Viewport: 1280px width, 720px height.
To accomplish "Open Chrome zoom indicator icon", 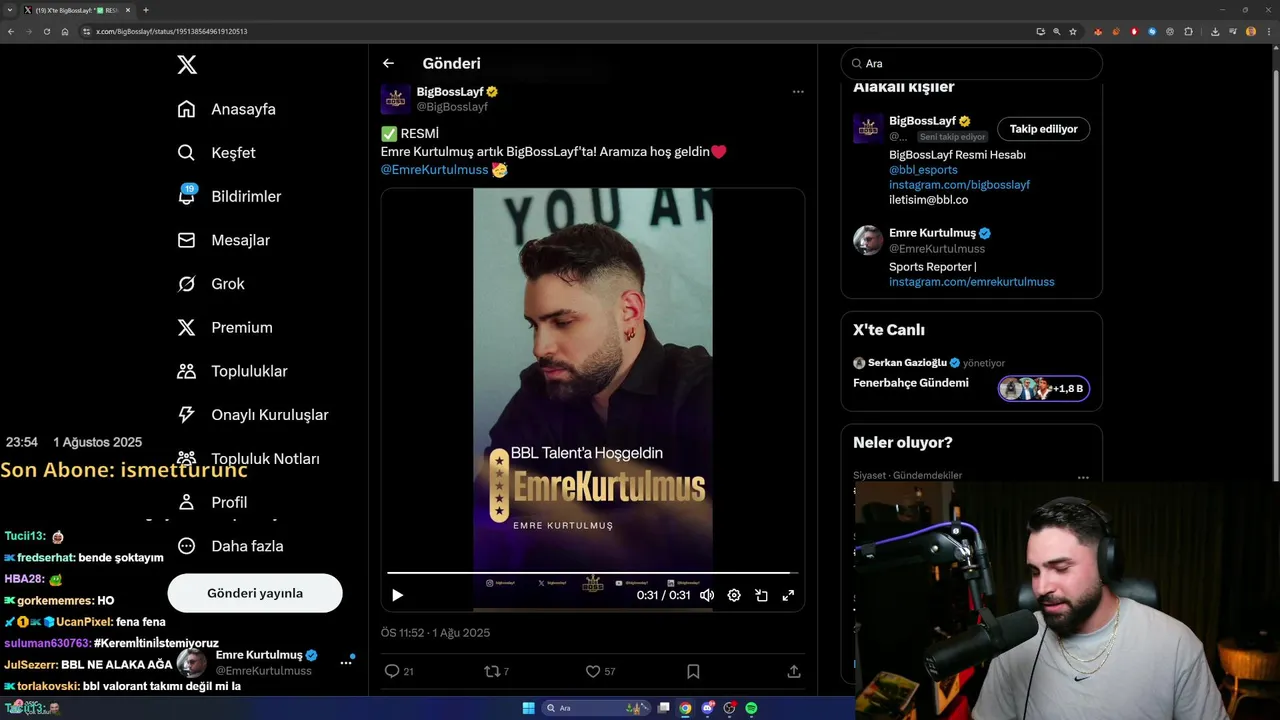I will [1057, 32].
